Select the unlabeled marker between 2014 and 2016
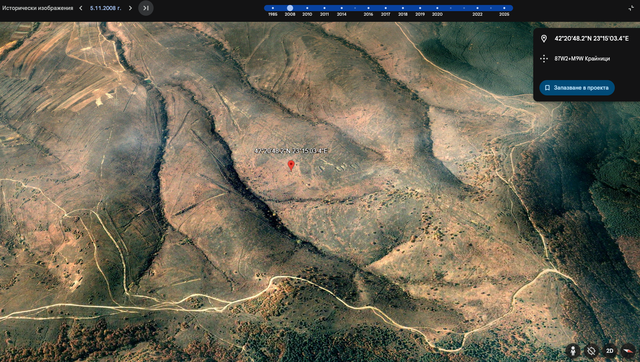 point(355,8)
